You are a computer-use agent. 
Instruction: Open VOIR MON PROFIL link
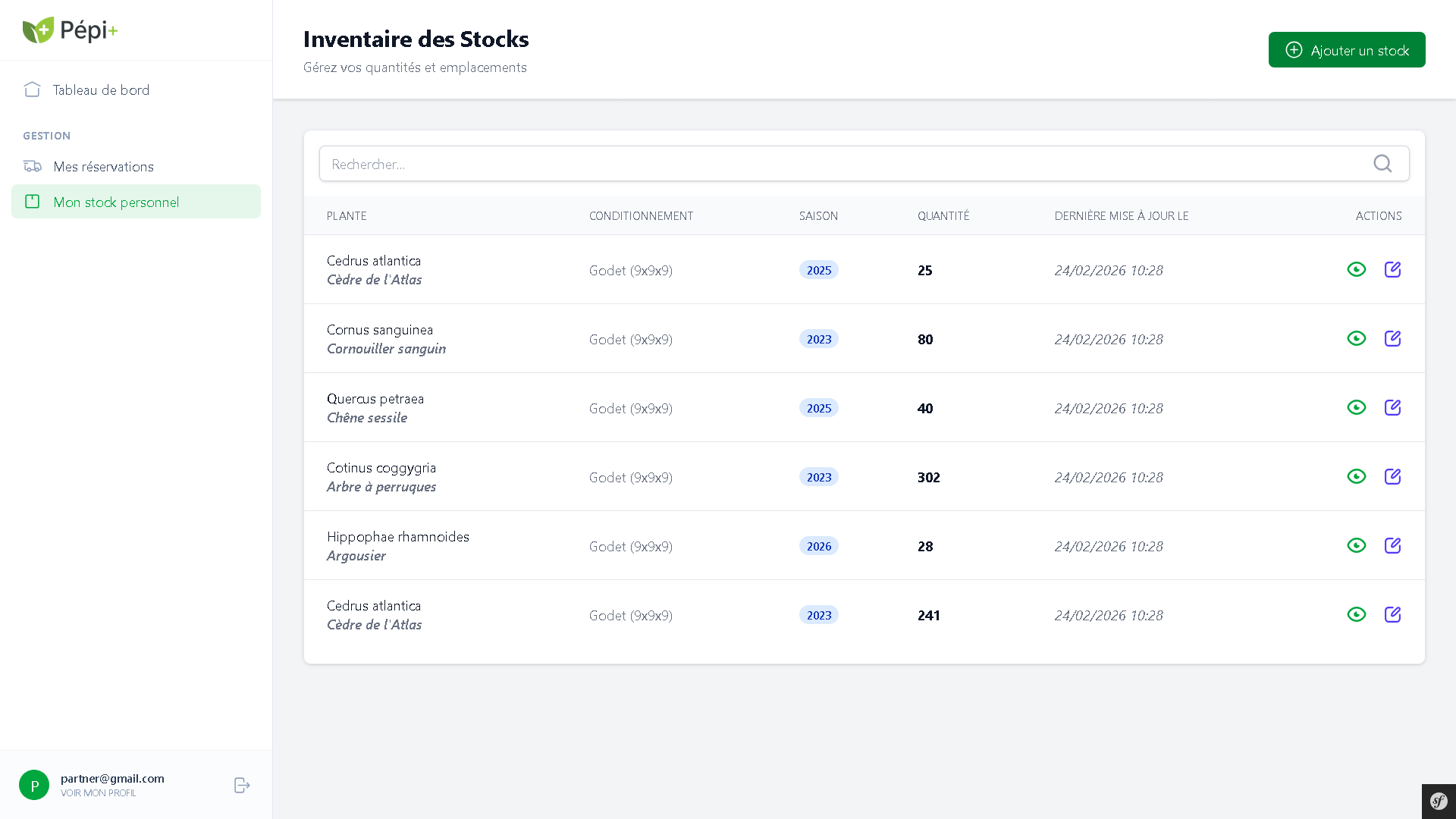coord(99,792)
